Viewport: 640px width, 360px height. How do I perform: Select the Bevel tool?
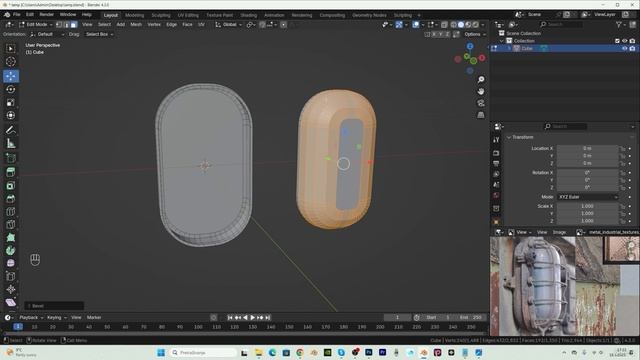(11, 198)
